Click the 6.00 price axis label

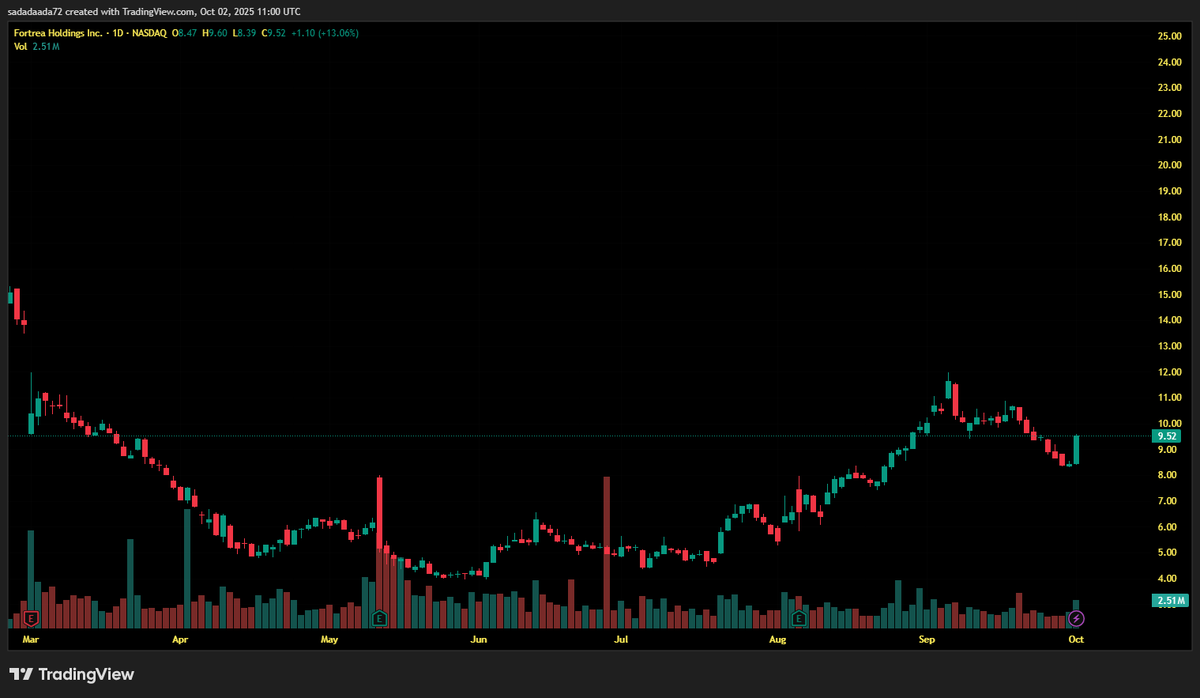pos(1169,527)
